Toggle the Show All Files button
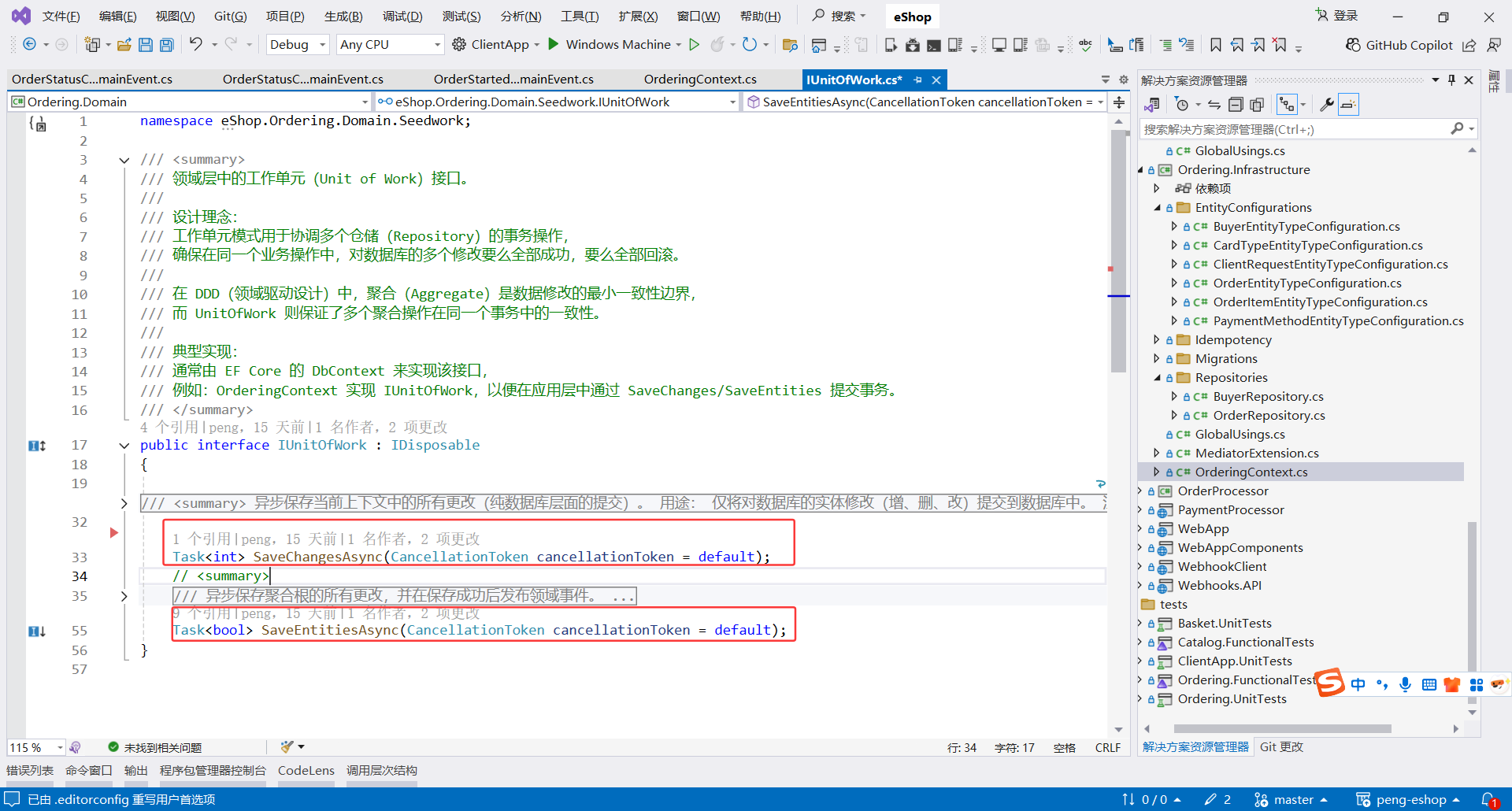The image size is (1512, 811). pos(1257,104)
